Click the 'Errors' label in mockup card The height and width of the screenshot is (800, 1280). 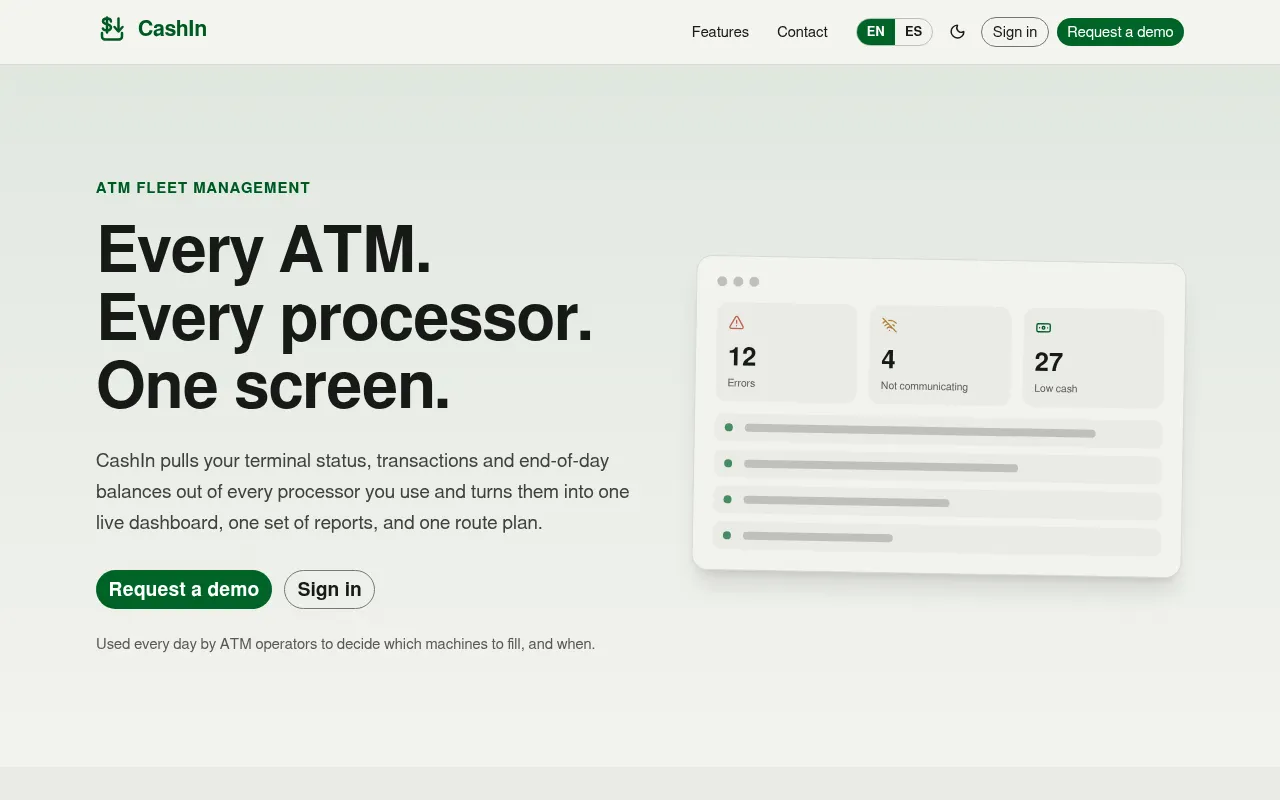[x=741, y=383]
